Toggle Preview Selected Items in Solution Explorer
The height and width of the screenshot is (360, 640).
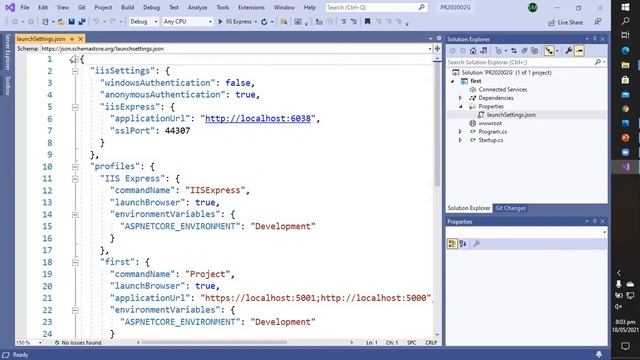[579, 51]
